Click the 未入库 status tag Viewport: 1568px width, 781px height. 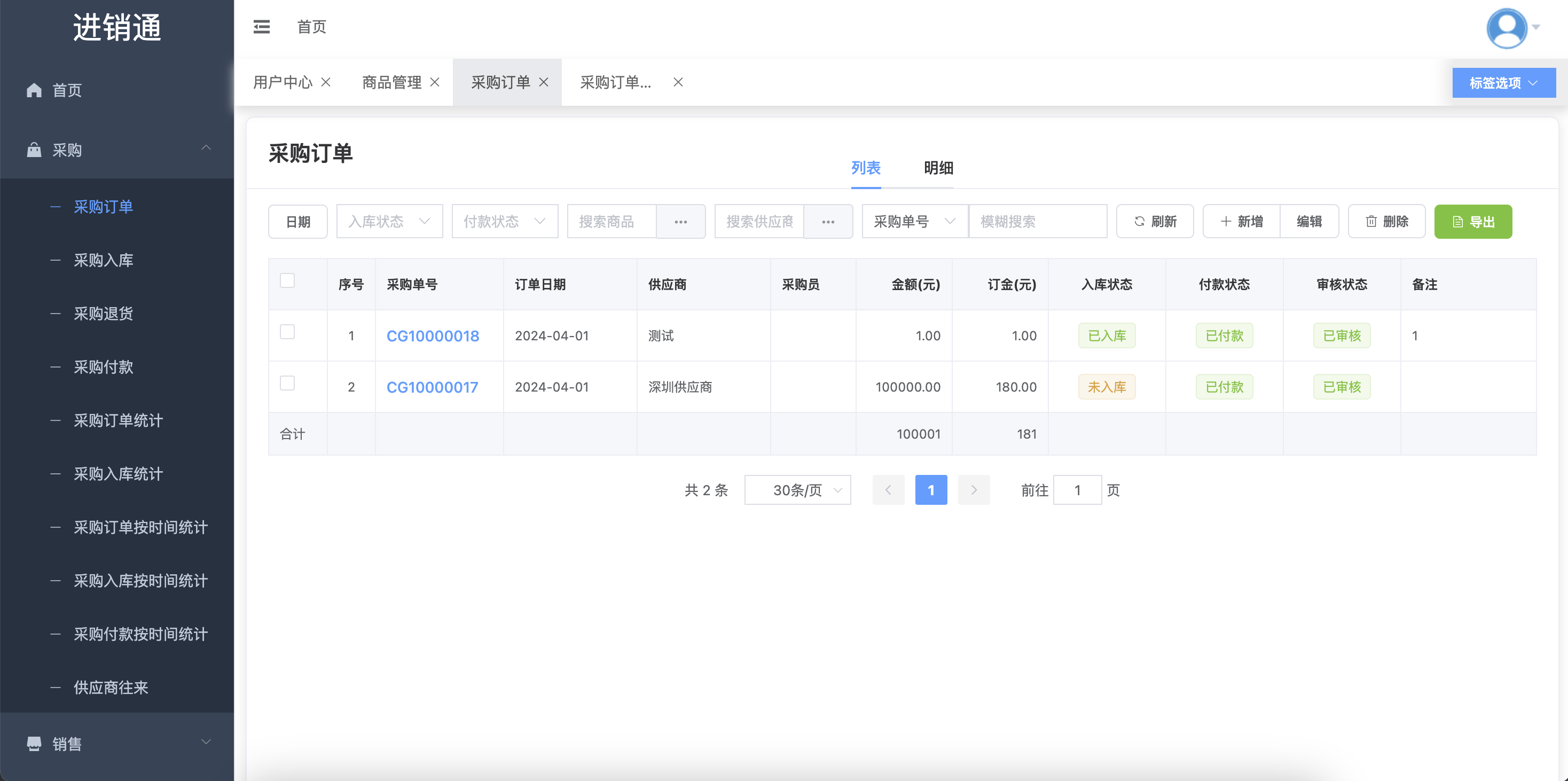pos(1107,387)
